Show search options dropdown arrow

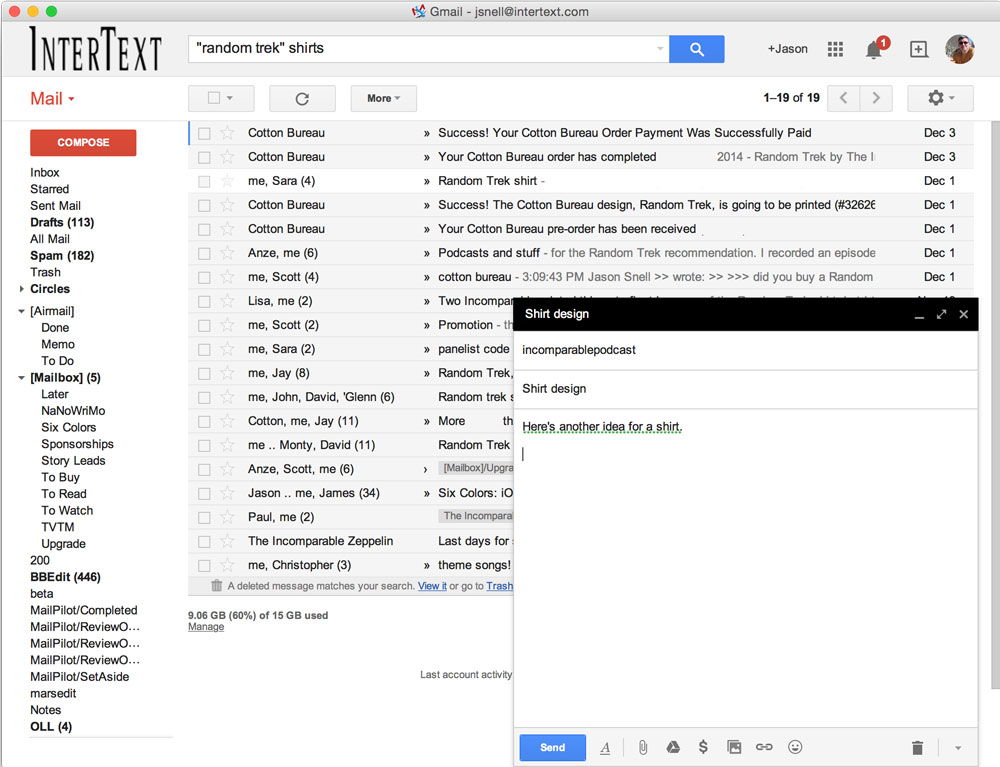coord(660,48)
